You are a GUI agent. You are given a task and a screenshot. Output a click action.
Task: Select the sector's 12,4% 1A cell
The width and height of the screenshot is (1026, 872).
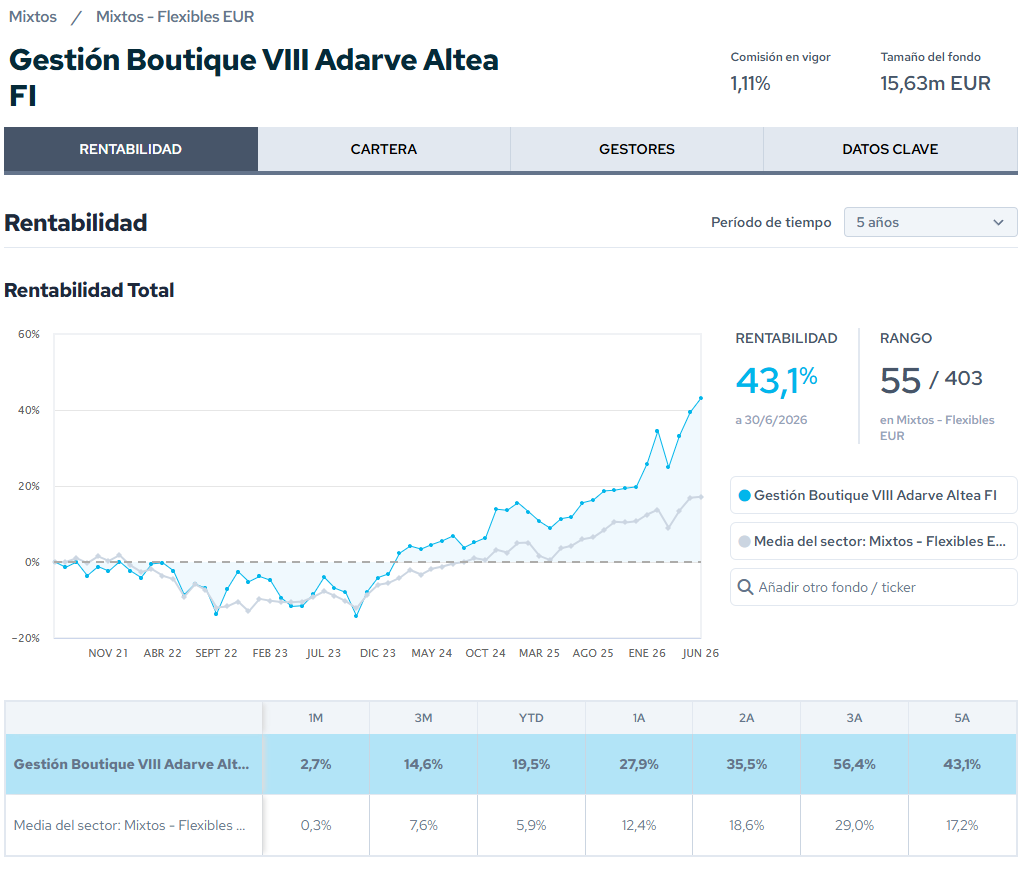coord(639,825)
